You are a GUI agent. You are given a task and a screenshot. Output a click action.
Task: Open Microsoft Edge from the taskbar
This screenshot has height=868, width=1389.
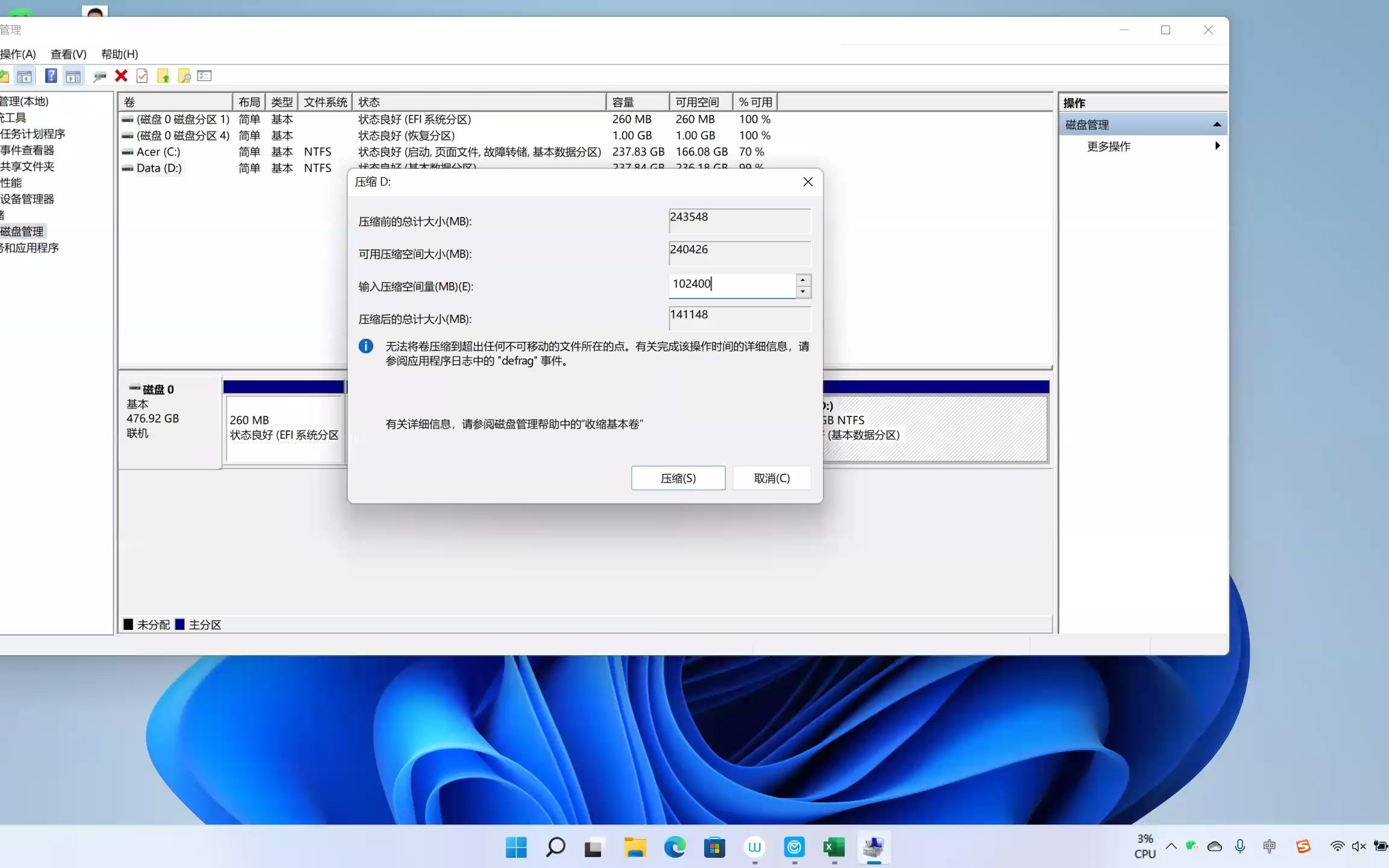(674, 848)
